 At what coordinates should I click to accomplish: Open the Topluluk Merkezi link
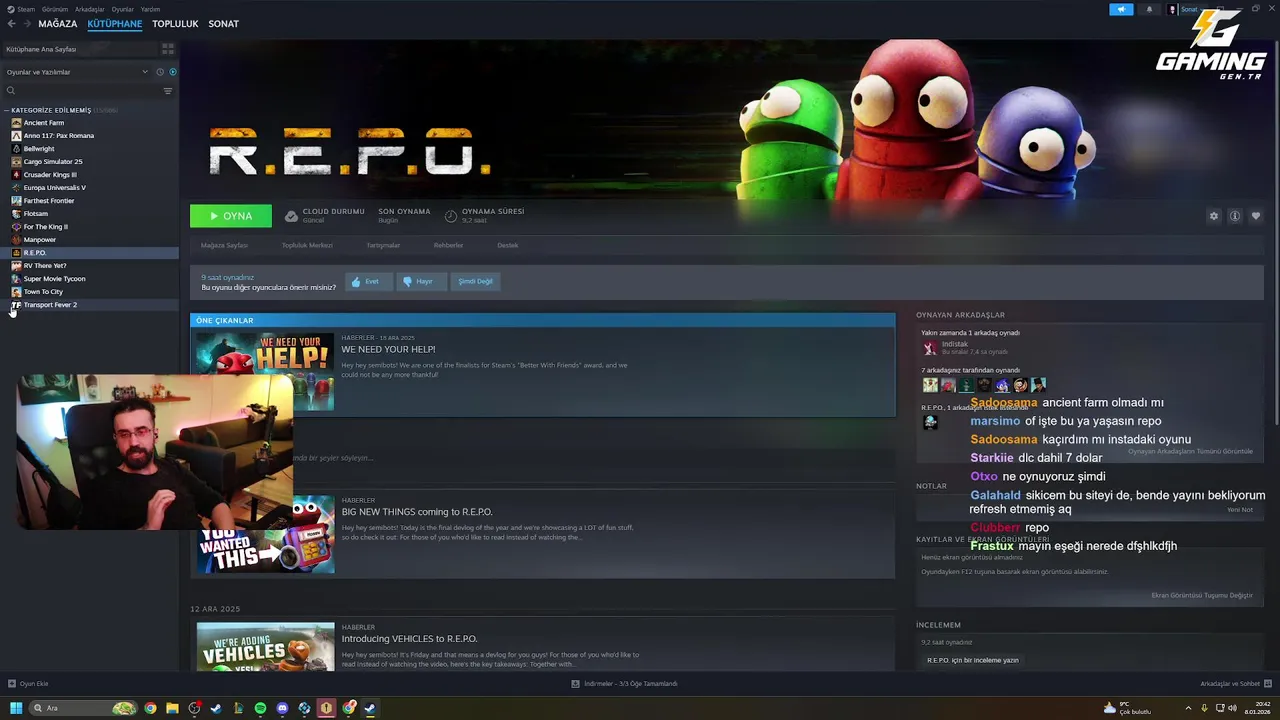pyautogui.click(x=307, y=245)
